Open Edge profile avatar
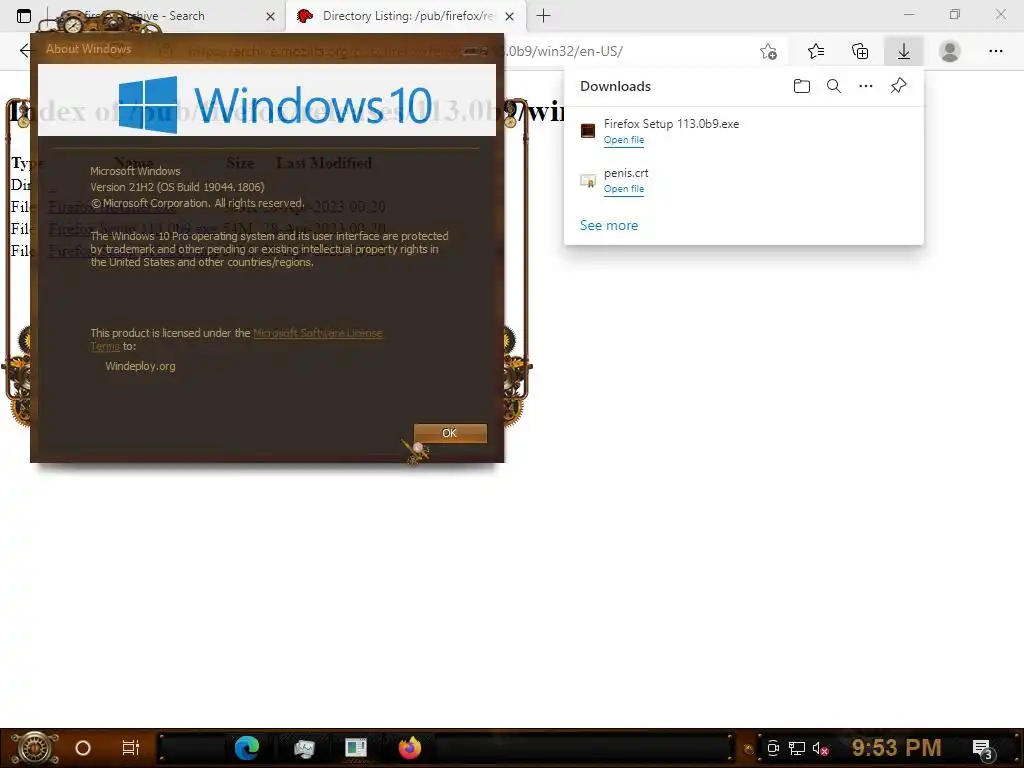1024x768 pixels. [x=949, y=51]
